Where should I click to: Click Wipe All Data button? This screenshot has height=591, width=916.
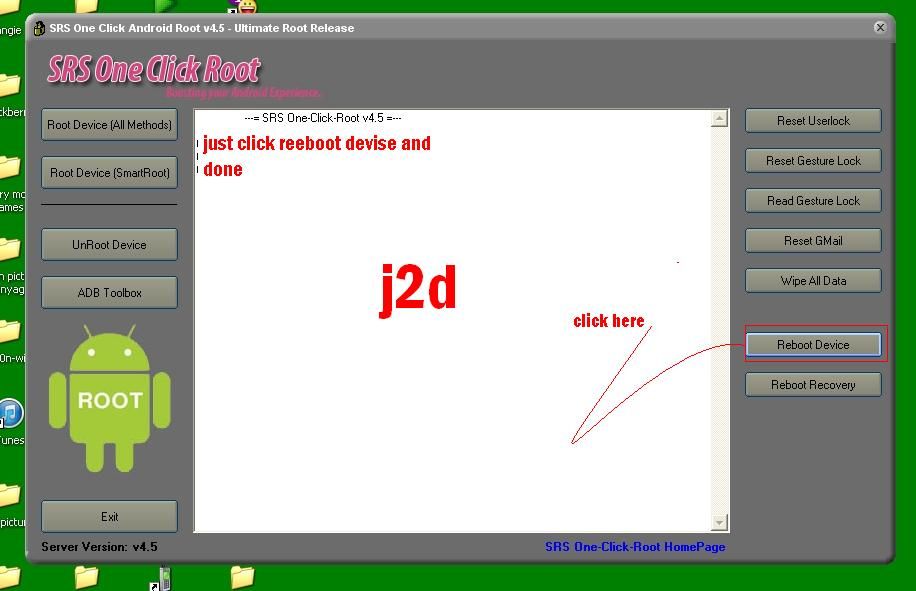tap(813, 281)
